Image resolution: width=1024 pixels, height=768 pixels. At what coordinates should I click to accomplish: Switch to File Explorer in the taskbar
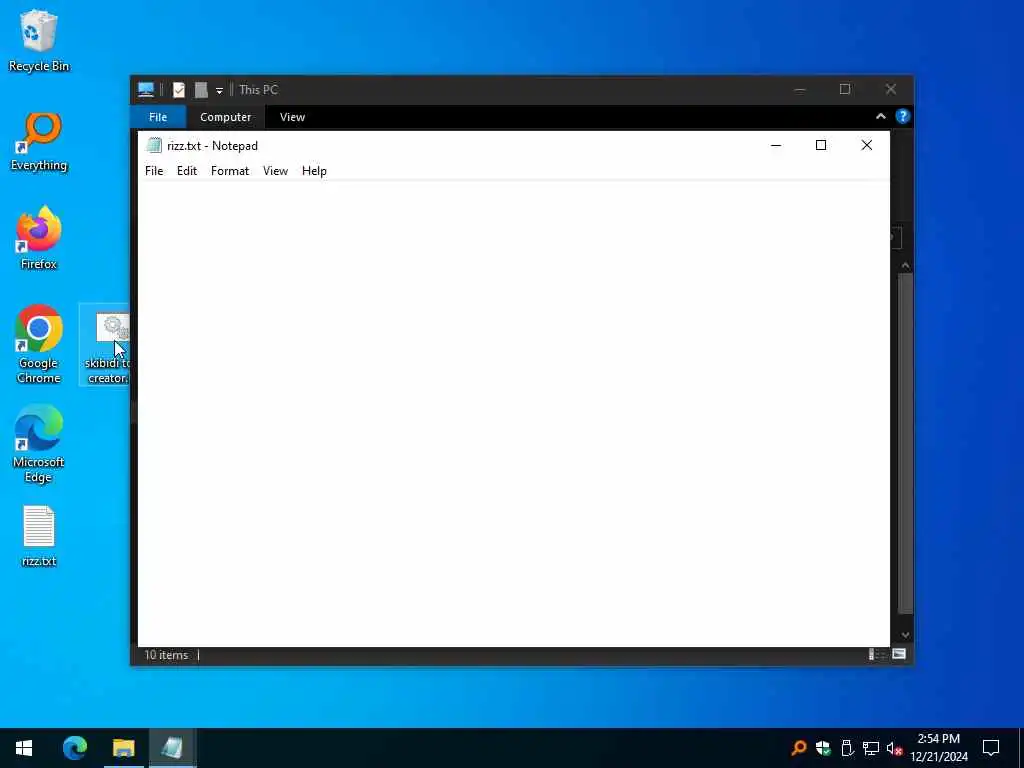point(123,748)
